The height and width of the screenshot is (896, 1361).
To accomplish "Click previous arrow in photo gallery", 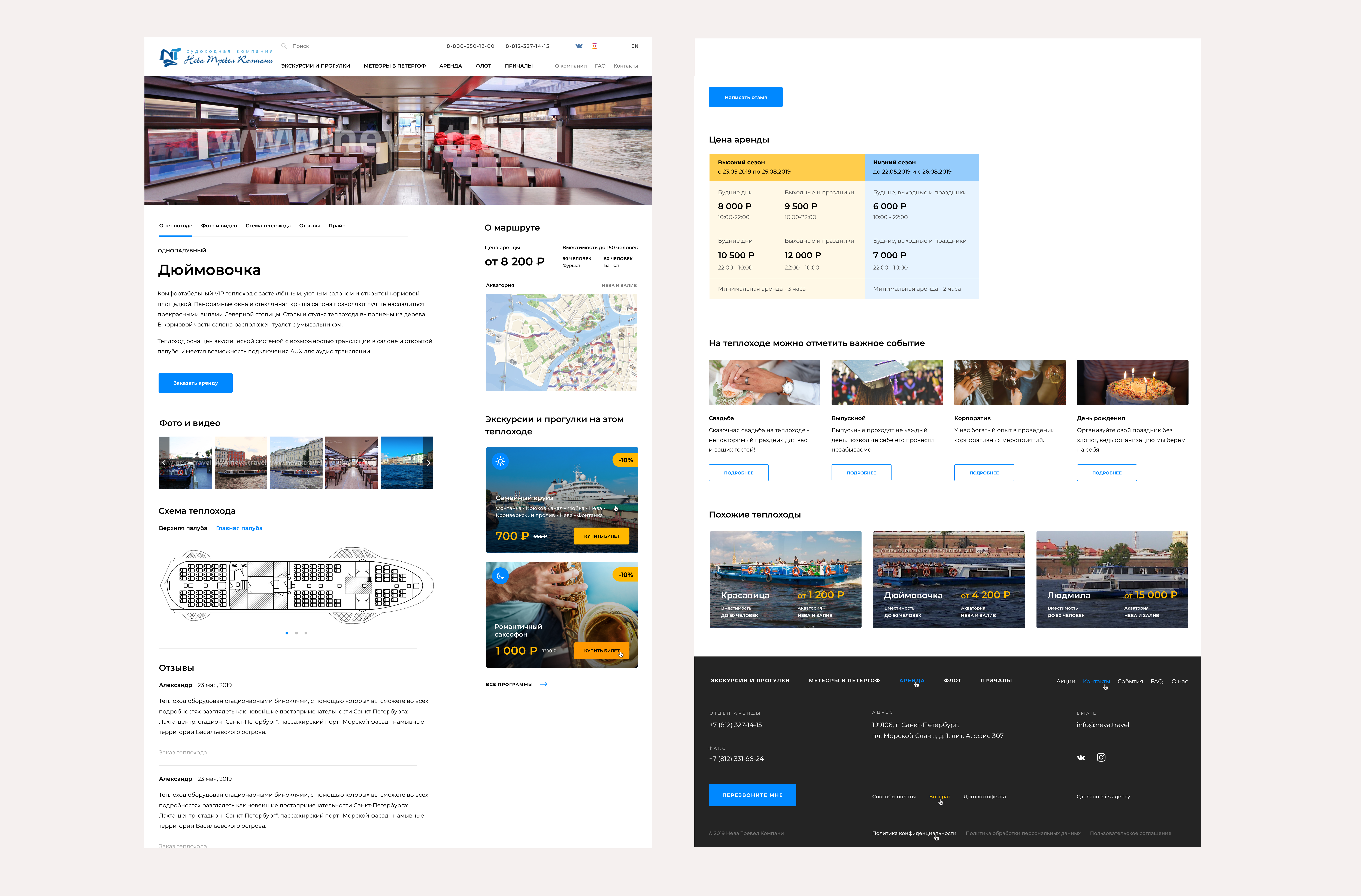I will coord(164,463).
